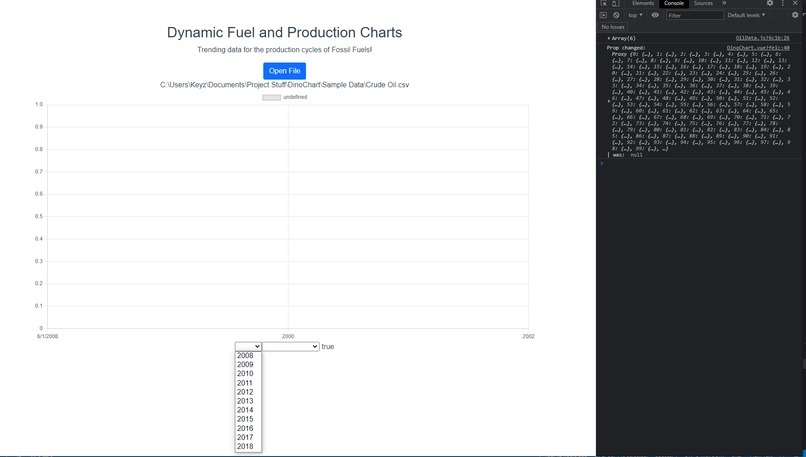Open console settings gear
Viewport: 806px width, 457px height.
coord(795,15)
